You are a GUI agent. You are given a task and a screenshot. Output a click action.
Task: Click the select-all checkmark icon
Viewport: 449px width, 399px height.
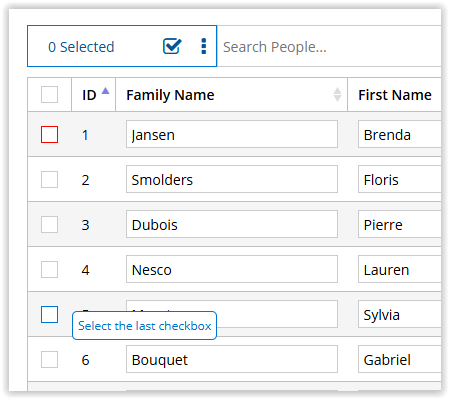click(172, 46)
